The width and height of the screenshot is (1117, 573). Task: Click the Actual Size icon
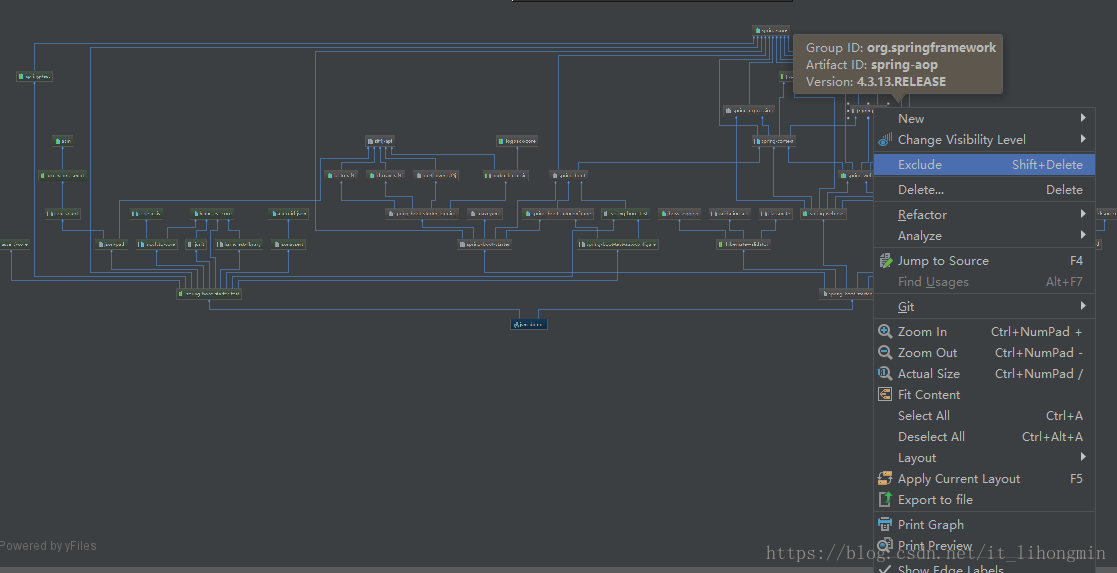[x=884, y=374]
